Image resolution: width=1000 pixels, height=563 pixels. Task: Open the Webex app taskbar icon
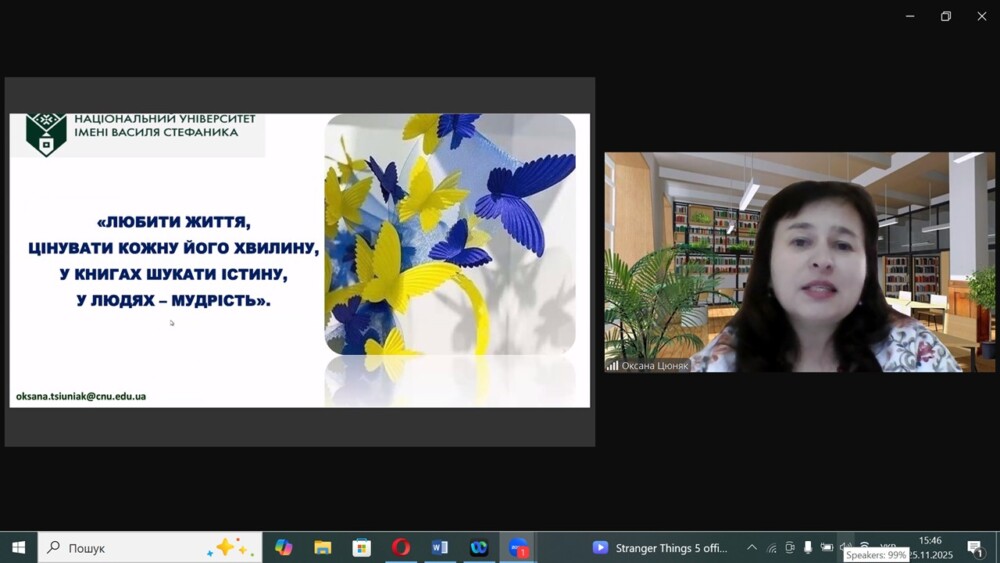pos(479,547)
